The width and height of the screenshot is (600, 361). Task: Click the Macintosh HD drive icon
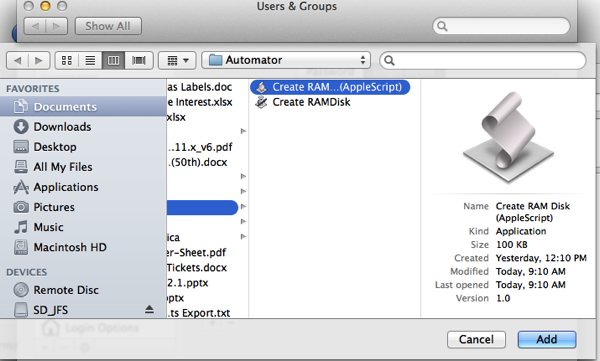pos(21,247)
